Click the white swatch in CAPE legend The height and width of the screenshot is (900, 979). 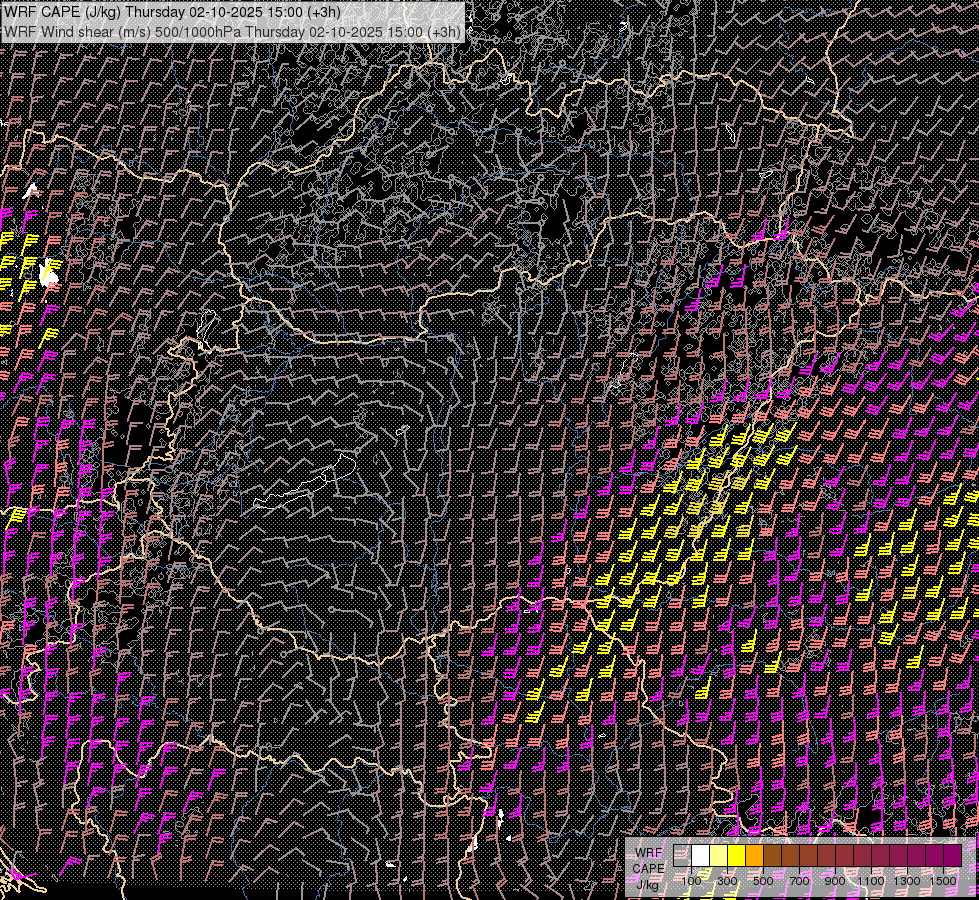700,856
